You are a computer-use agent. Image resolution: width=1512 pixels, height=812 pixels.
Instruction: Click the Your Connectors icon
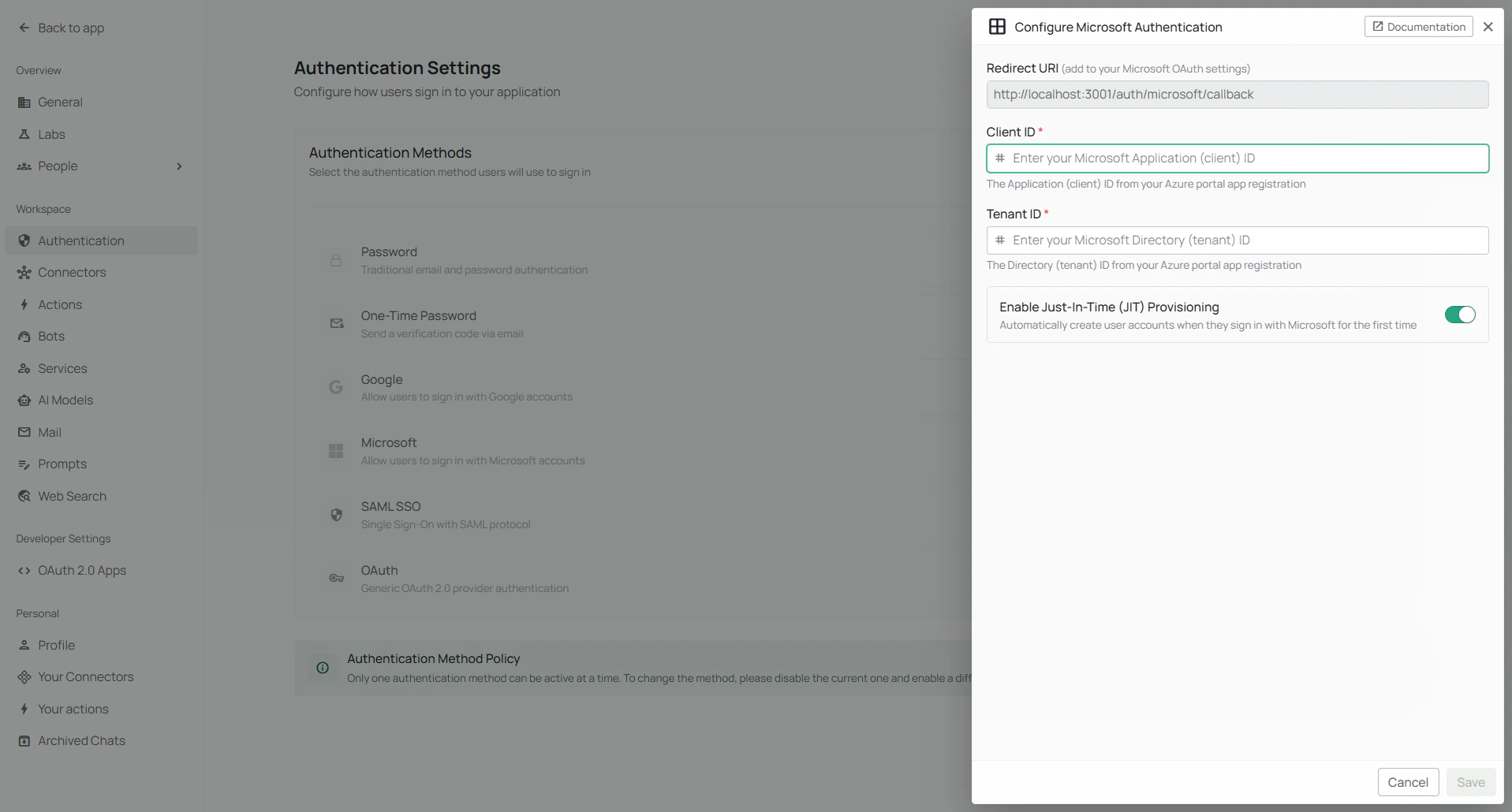coord(24,677)
